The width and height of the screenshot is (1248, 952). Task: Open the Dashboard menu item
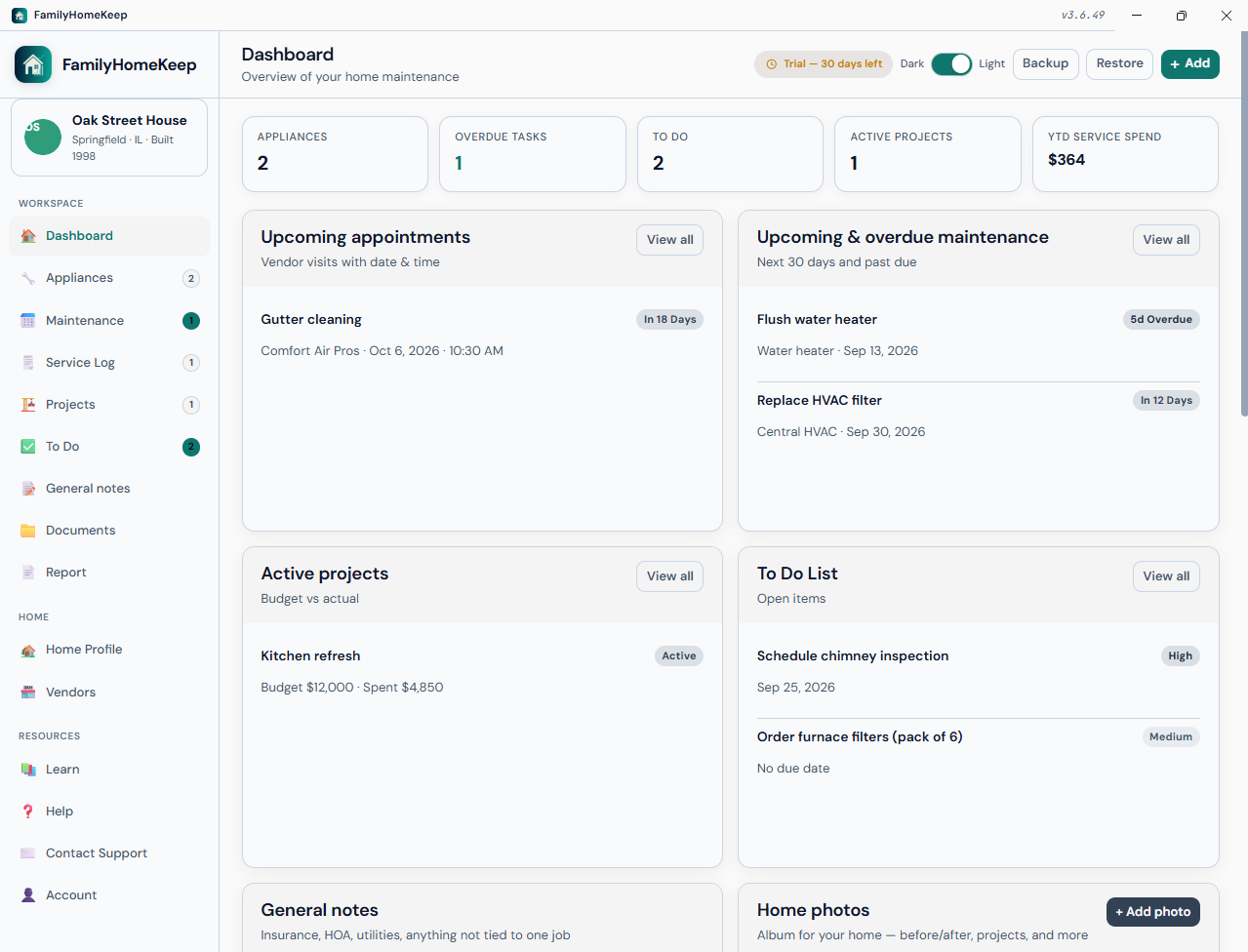pyautogui.click(x=109, y=236)
